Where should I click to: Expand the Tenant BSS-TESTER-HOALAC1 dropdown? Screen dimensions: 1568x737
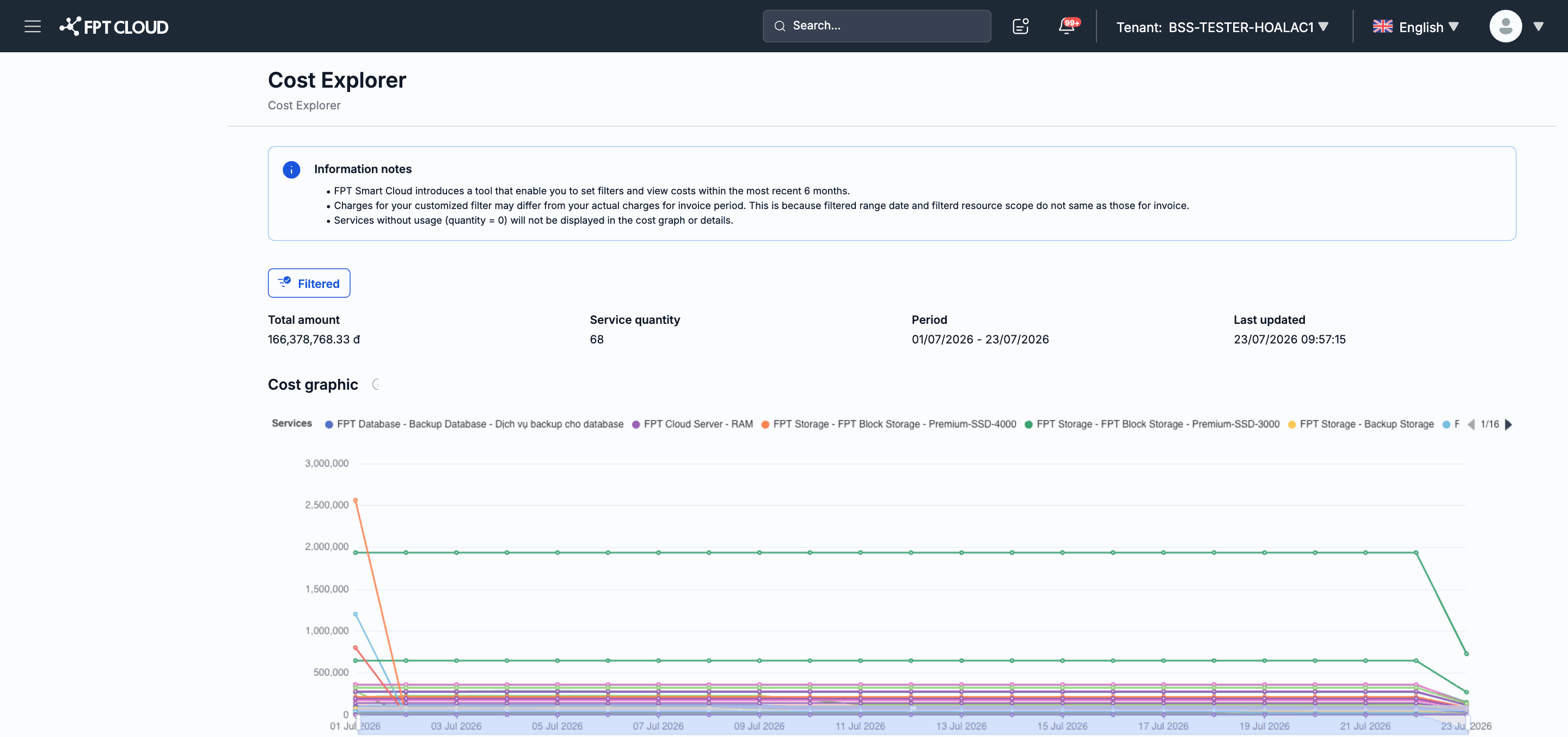(1222, 27)
